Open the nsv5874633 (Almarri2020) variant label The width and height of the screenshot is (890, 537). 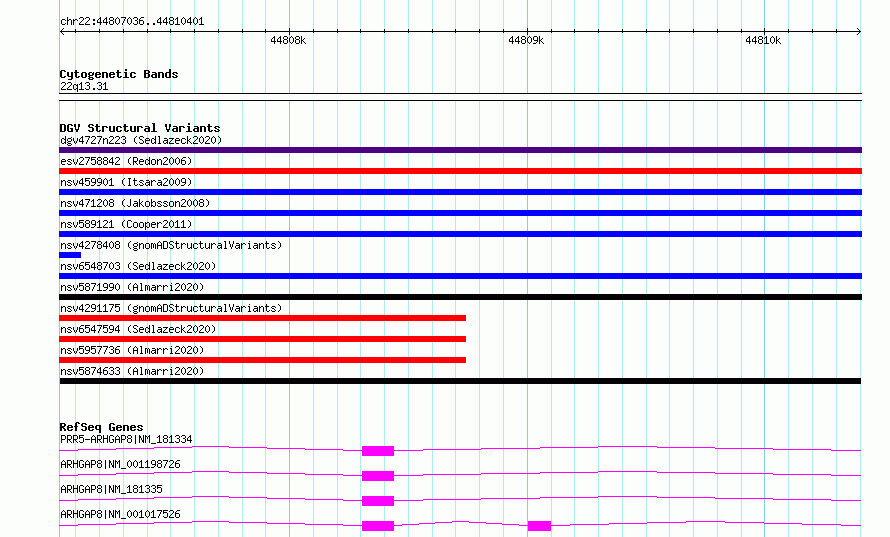coord(132,371)
